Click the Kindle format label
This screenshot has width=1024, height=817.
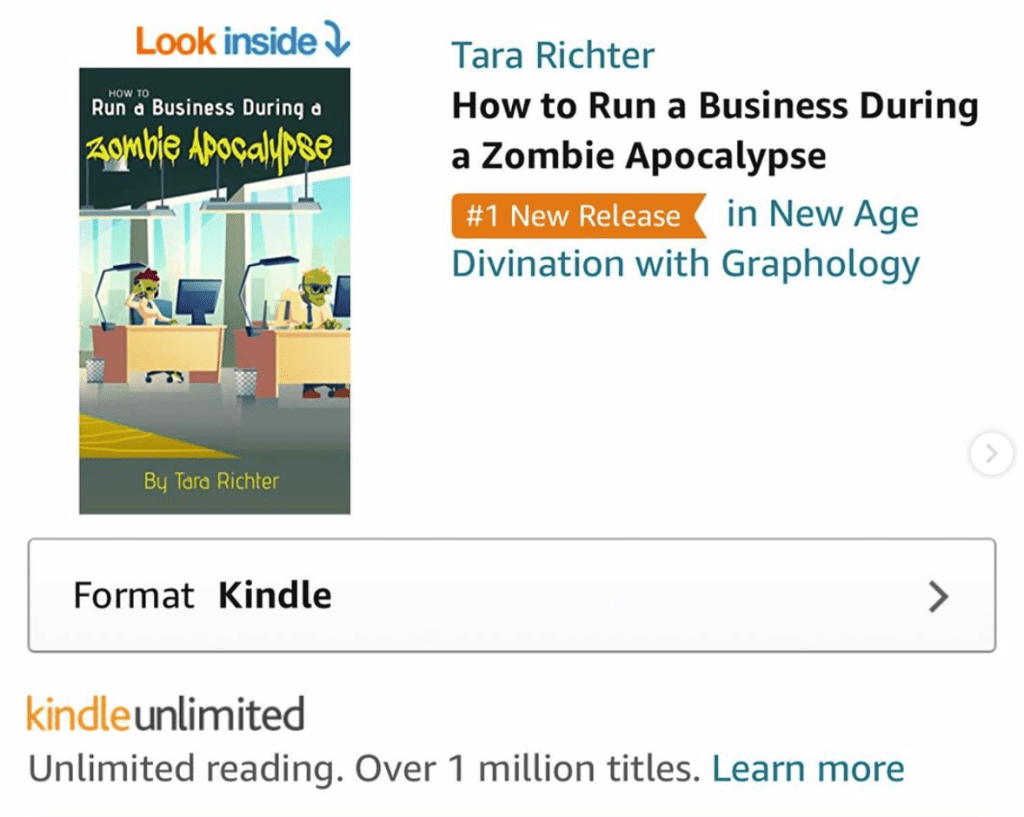275,596
